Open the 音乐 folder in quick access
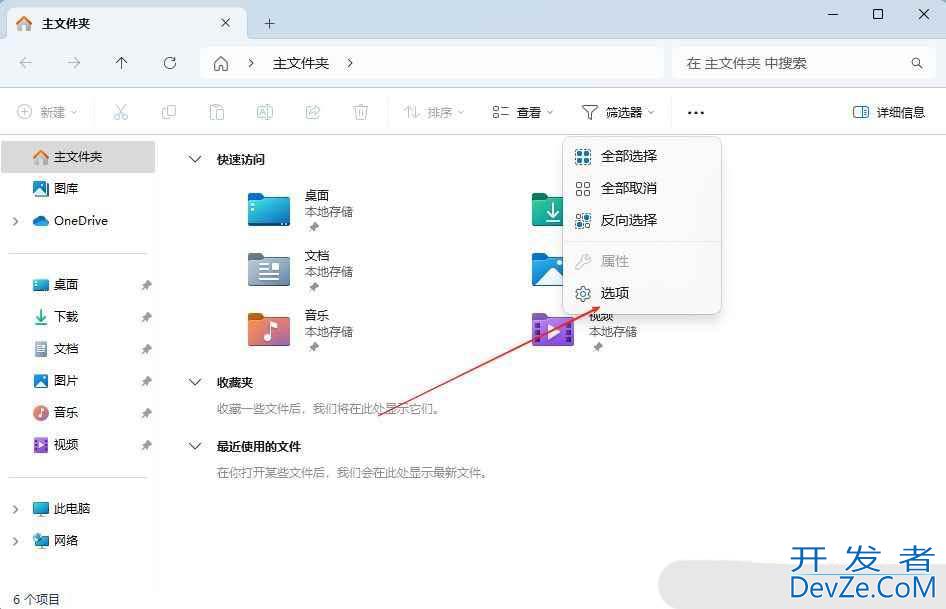 269,329
